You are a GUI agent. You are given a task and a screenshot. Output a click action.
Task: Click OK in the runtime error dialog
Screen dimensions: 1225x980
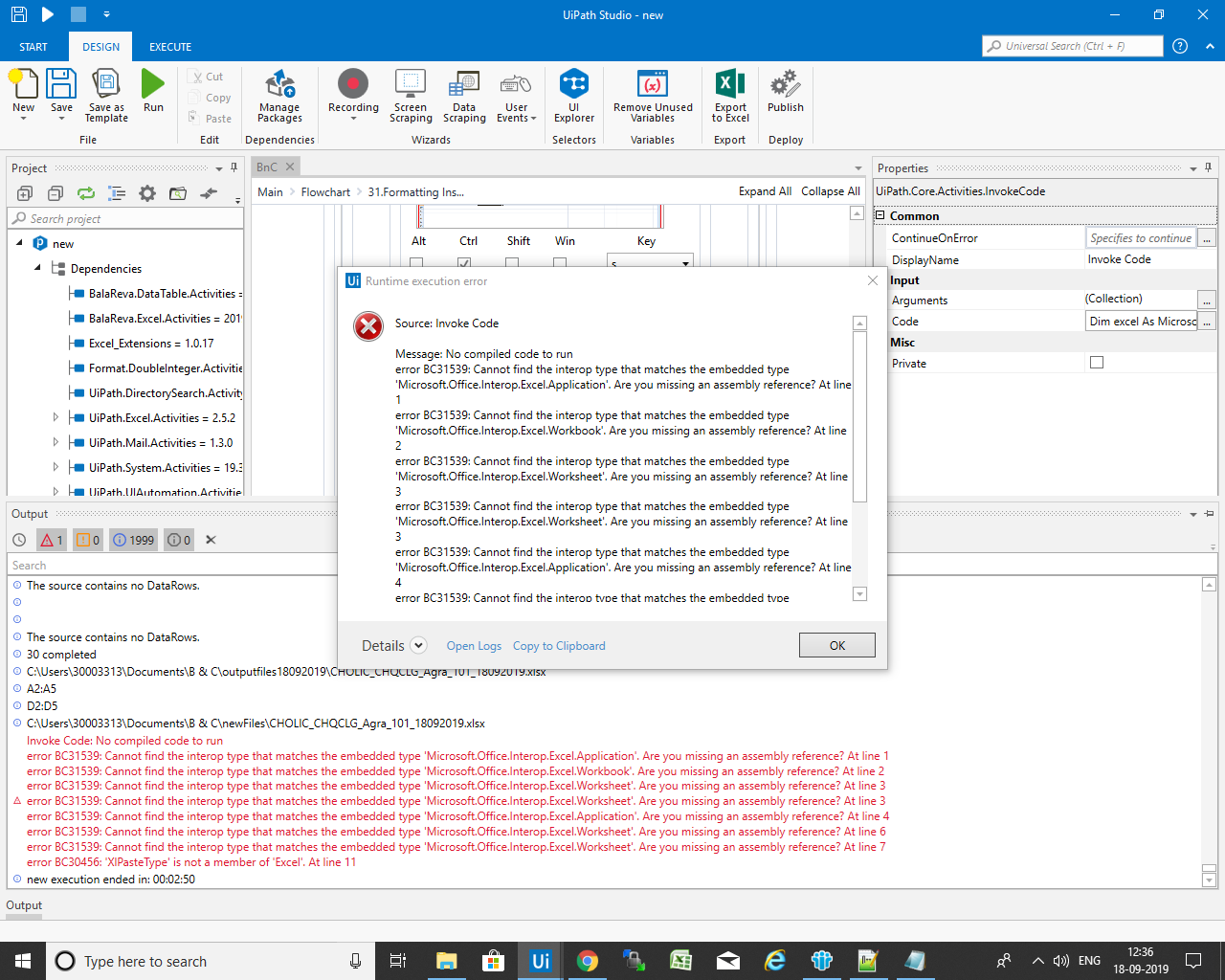click(x=837, y=645)
